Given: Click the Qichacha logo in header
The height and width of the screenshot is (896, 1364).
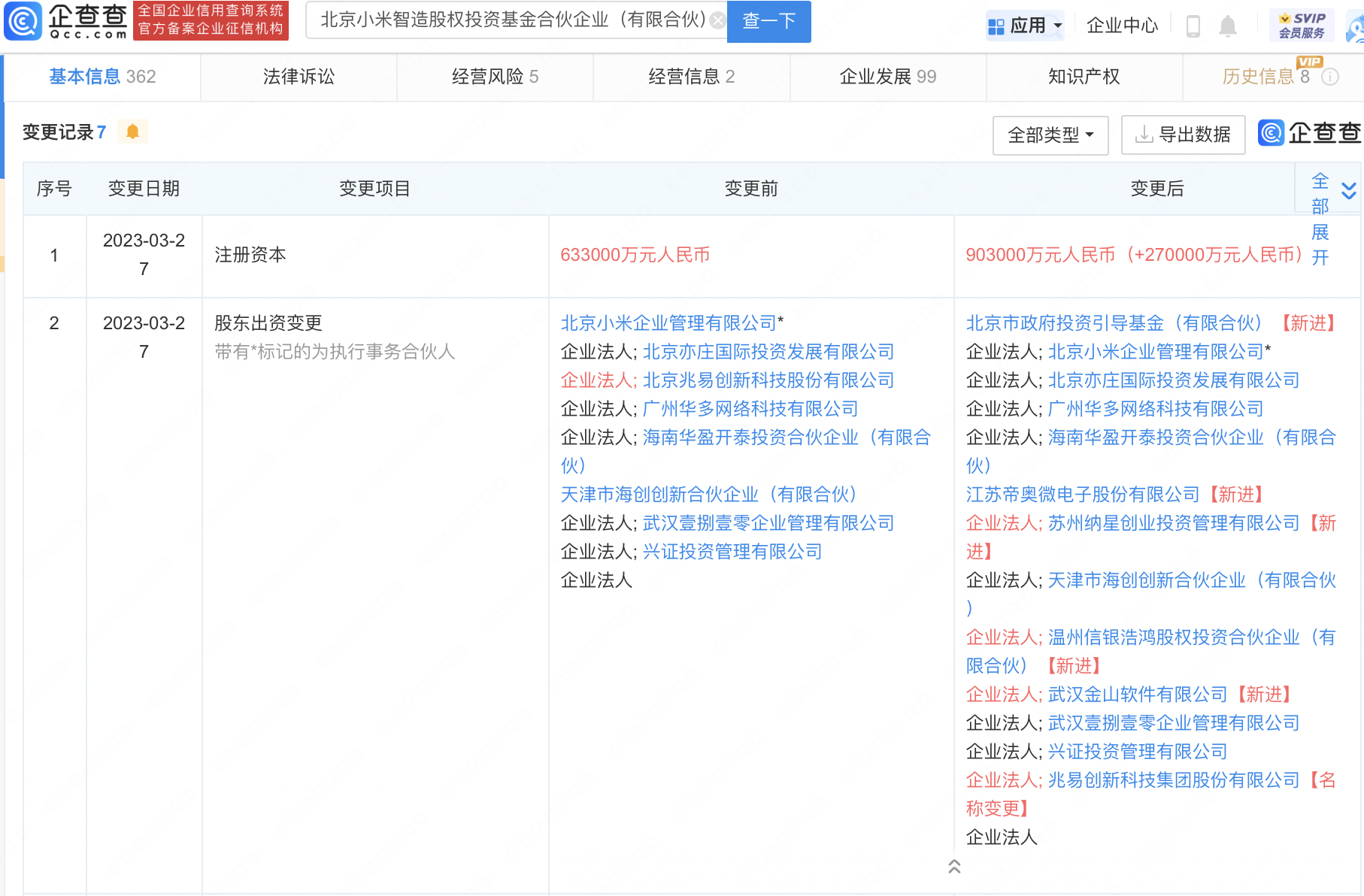Looking at the screenshot, I should click(x=66, y=21).
